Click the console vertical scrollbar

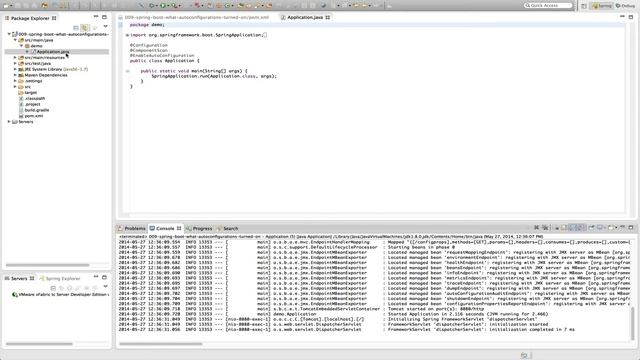(x=633, y=323)
